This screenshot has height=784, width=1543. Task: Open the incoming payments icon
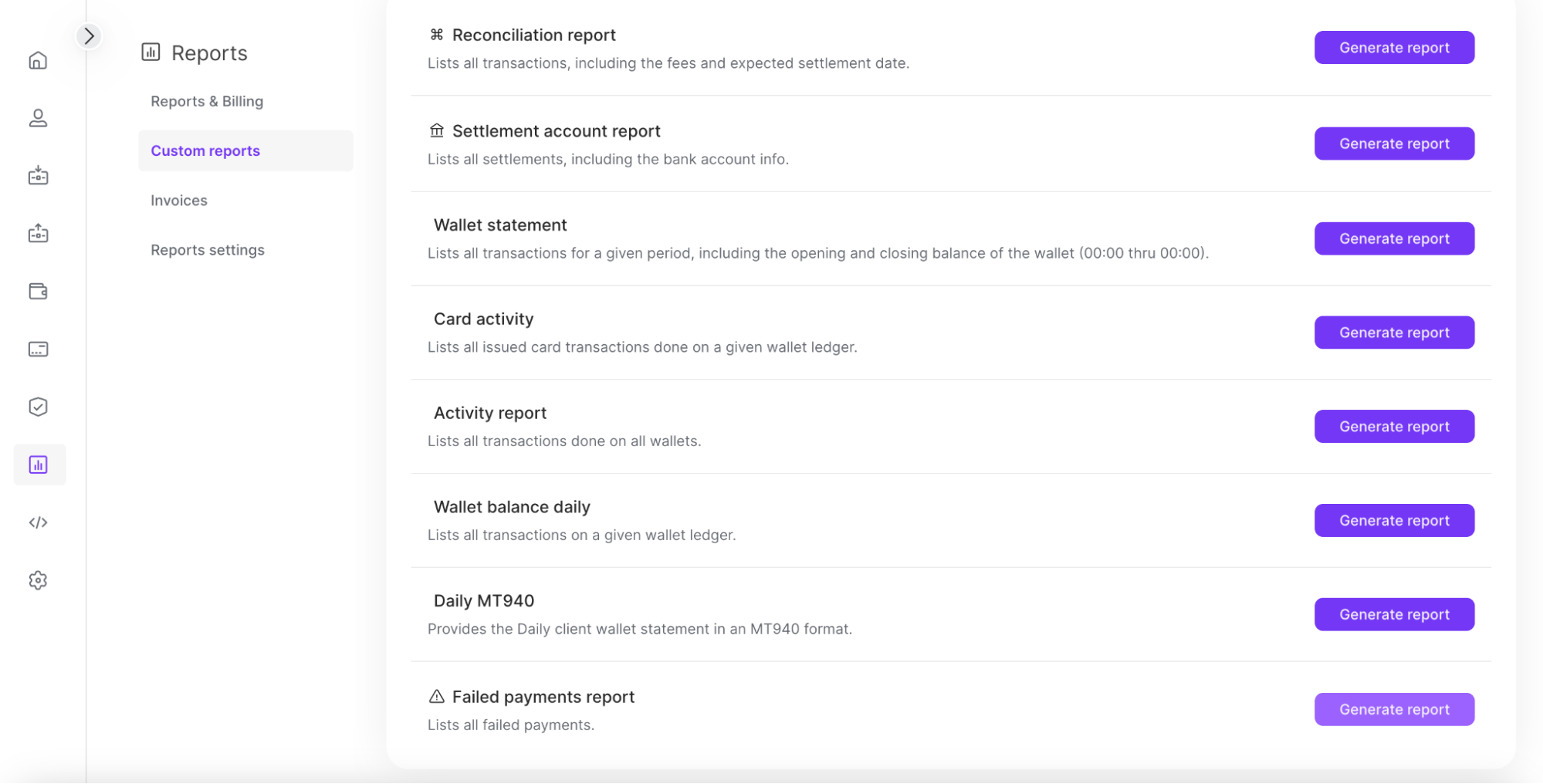(x=38, y=175)
